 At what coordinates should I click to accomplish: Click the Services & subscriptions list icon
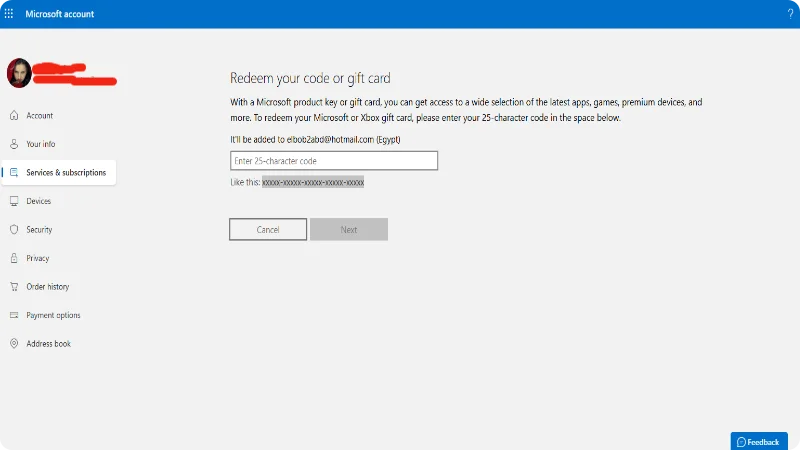(14, 172)
